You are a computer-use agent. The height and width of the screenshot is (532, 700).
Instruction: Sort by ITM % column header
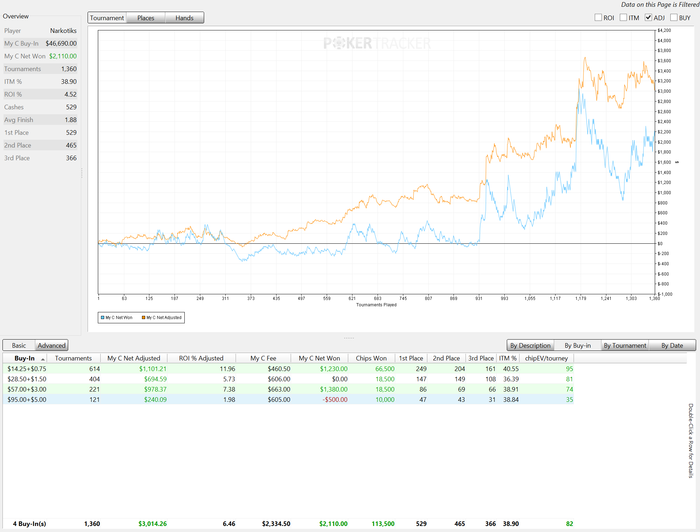click(x=508, y=358)
